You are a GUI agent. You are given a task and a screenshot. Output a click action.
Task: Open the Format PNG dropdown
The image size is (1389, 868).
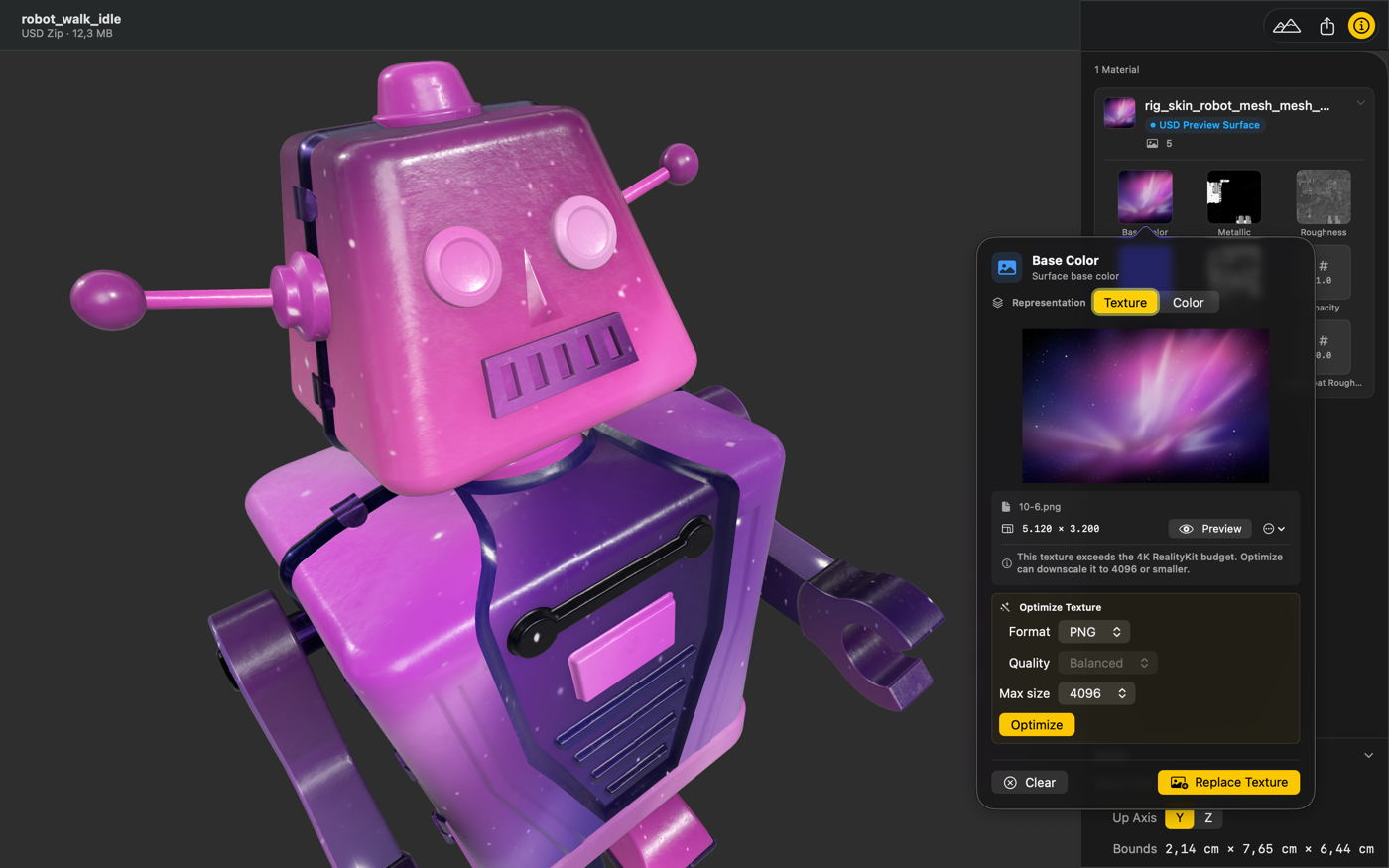1094,632
